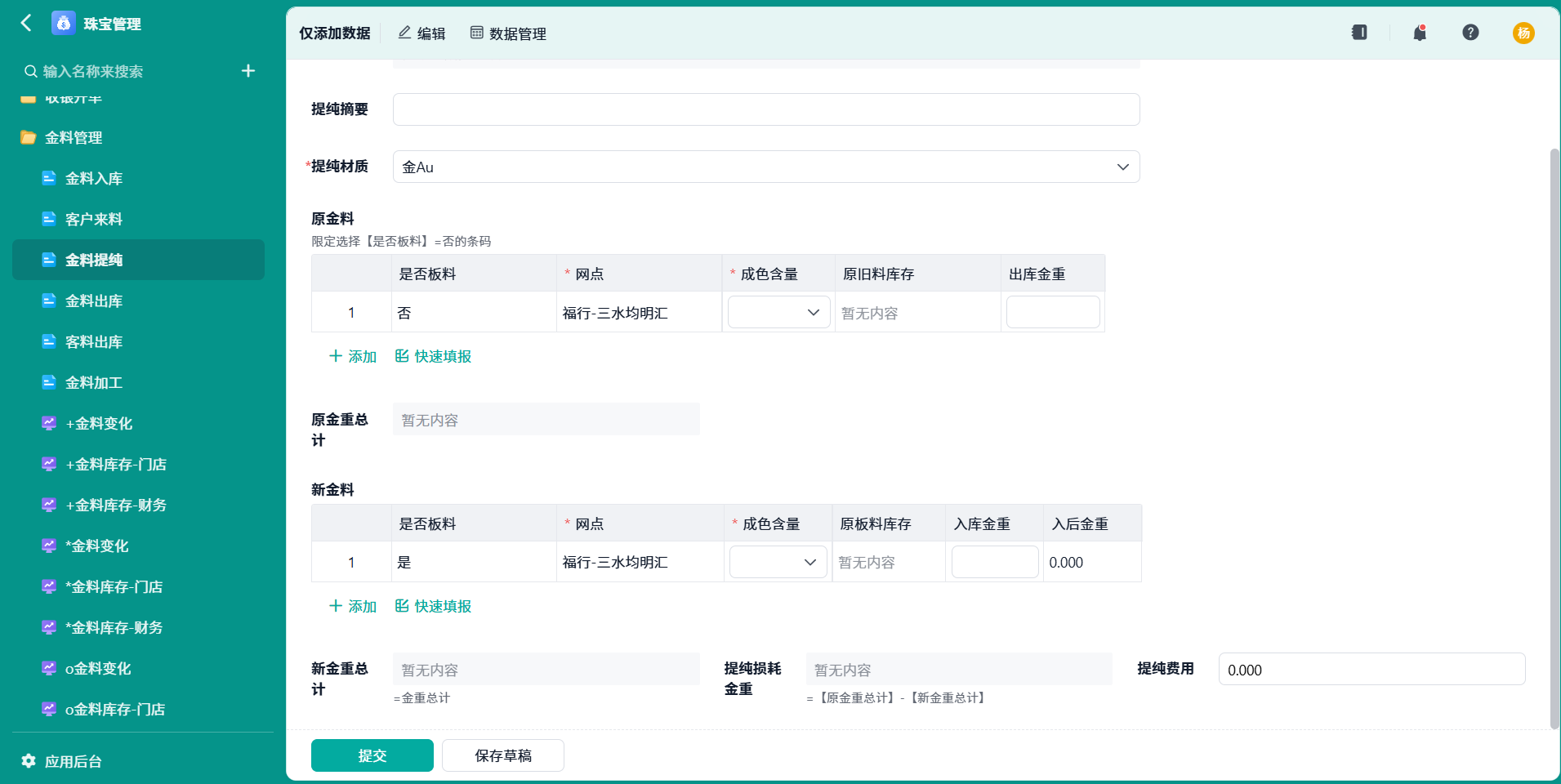Click the 提纯费用 input field
Viewport: 1561px width, 784px height.
coord(1372,670)
